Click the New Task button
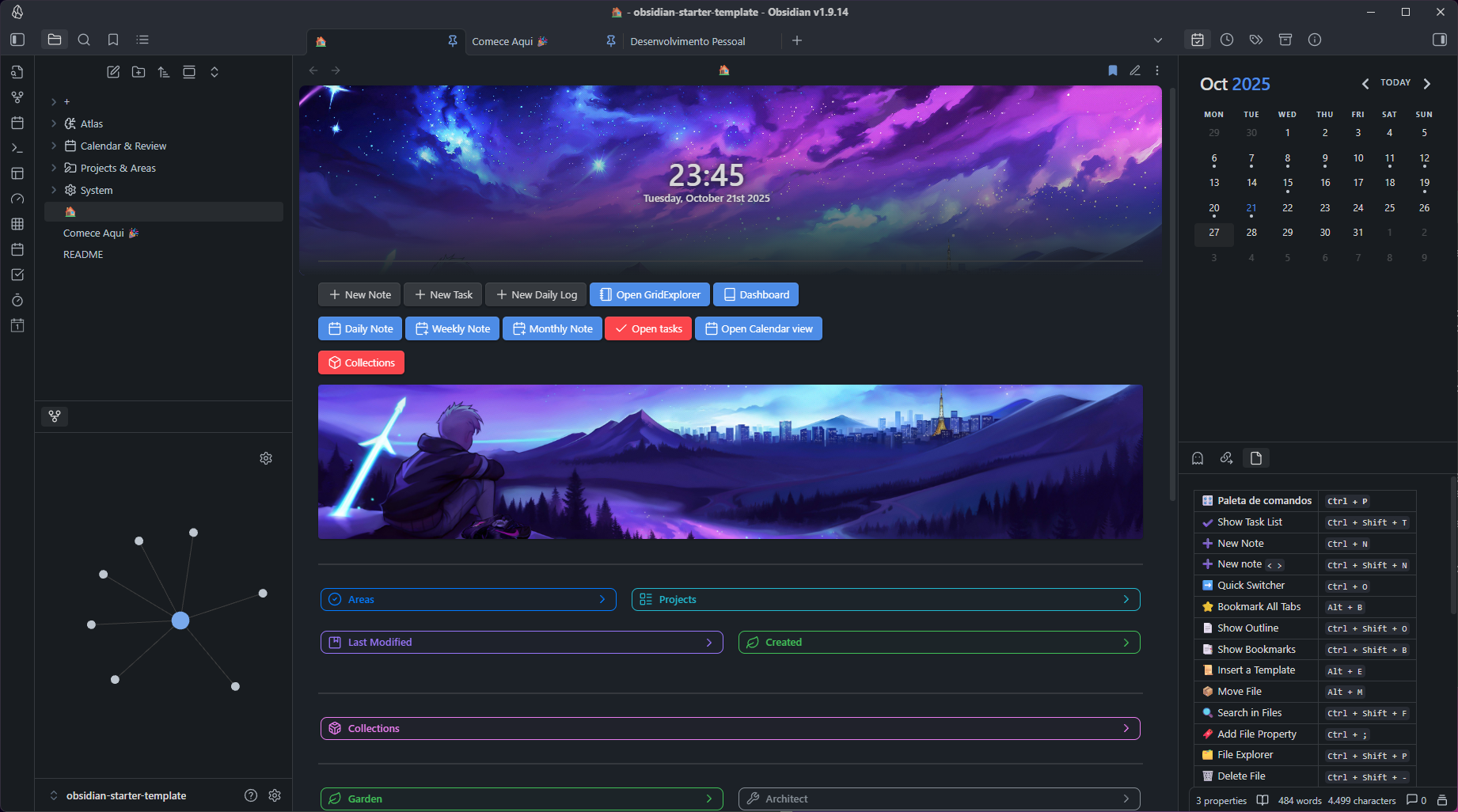 (x=443, y=294)
